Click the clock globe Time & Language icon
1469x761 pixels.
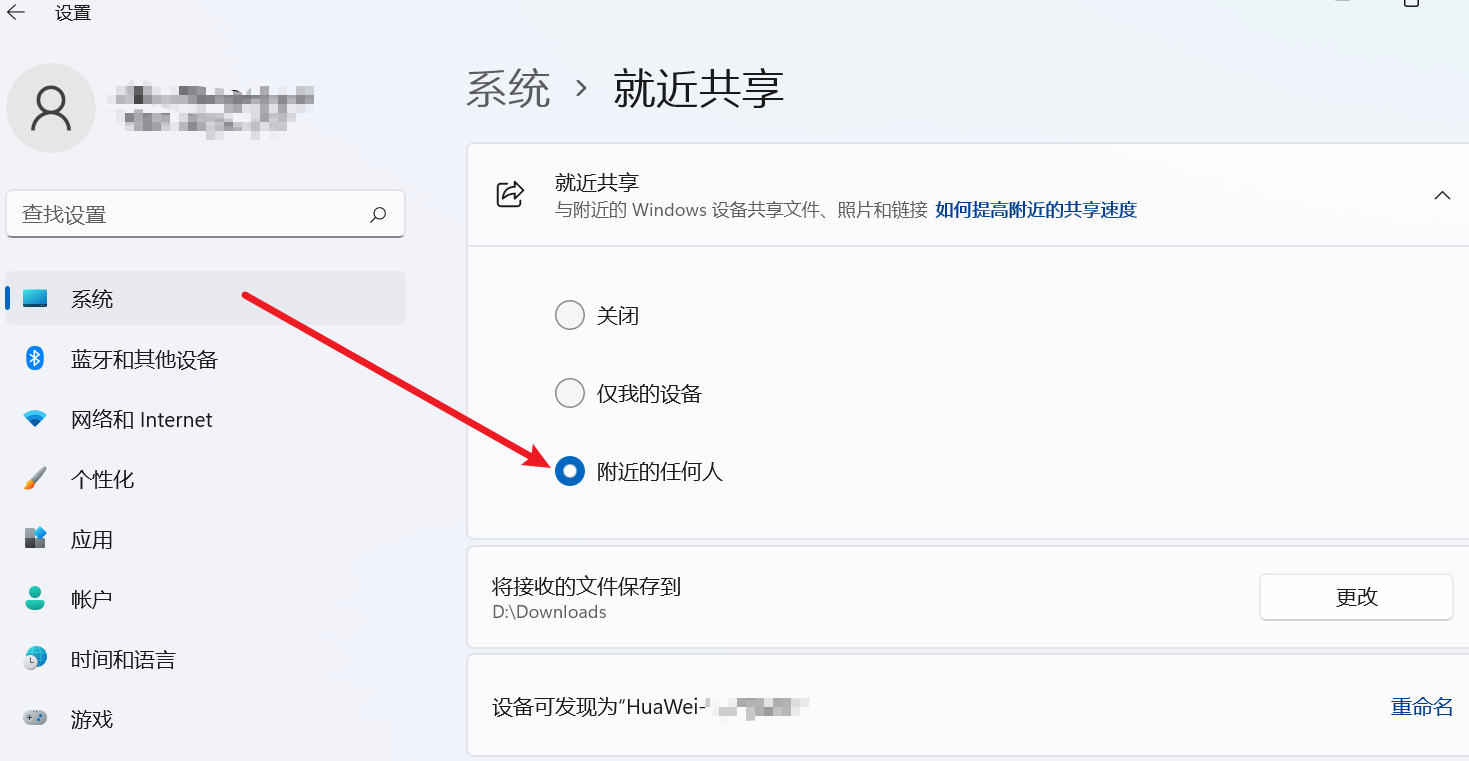point(35,658)
